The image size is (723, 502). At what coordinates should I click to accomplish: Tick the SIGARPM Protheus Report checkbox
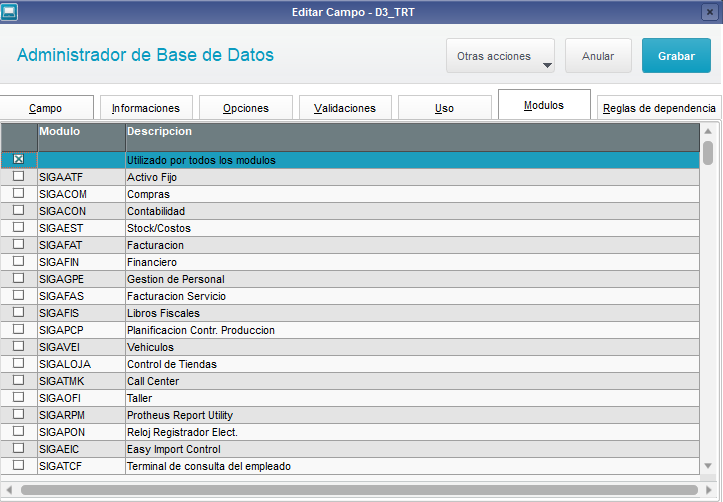coord(18,414)
